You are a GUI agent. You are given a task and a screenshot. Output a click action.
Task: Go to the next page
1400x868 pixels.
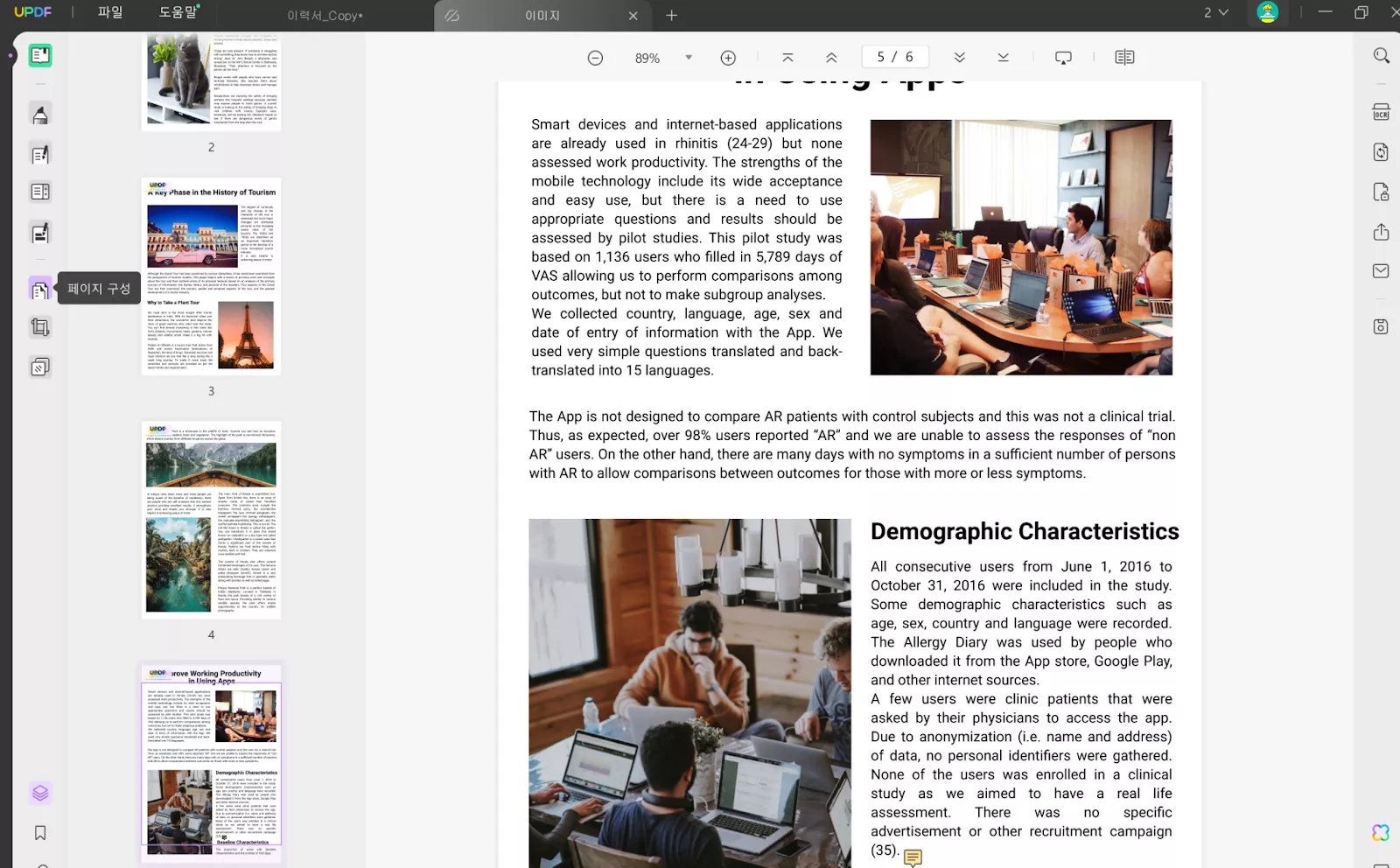960,58
